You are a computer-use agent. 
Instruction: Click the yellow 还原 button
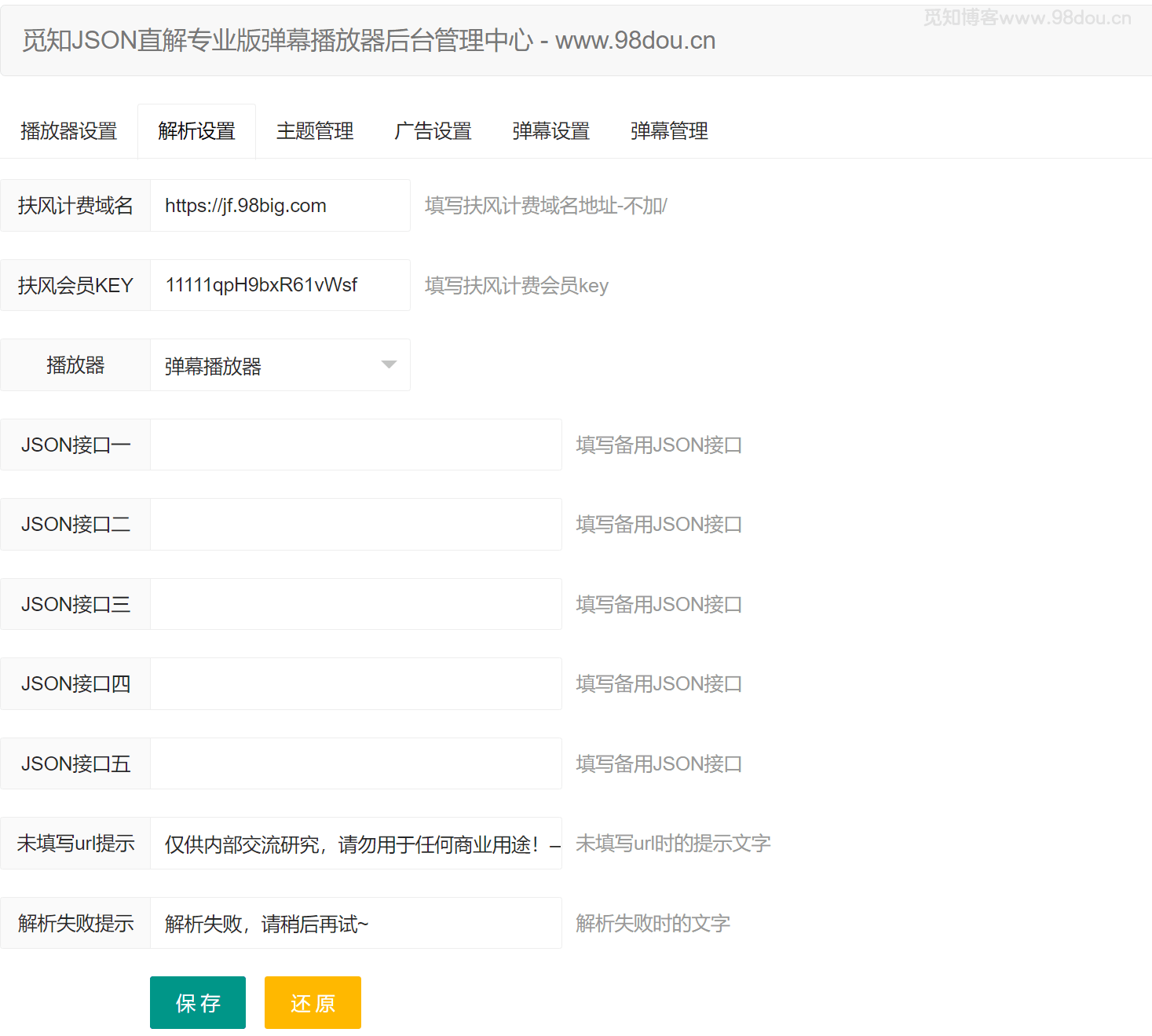click(x=313, y=1003)
